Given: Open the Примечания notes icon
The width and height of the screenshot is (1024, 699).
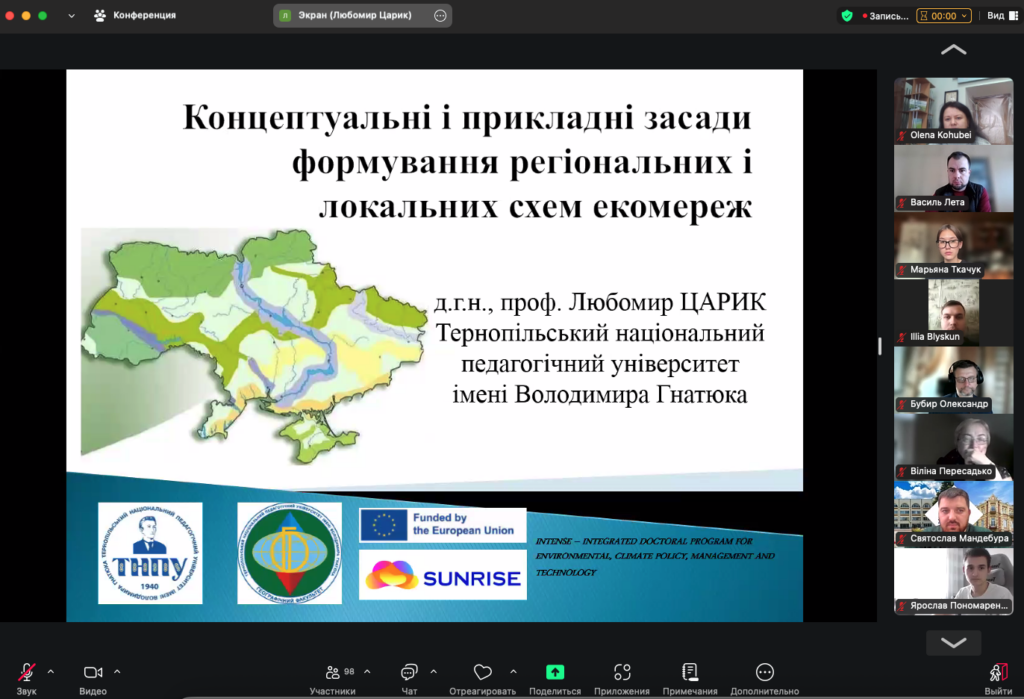Looking at the screenshot, I should 690,673.
